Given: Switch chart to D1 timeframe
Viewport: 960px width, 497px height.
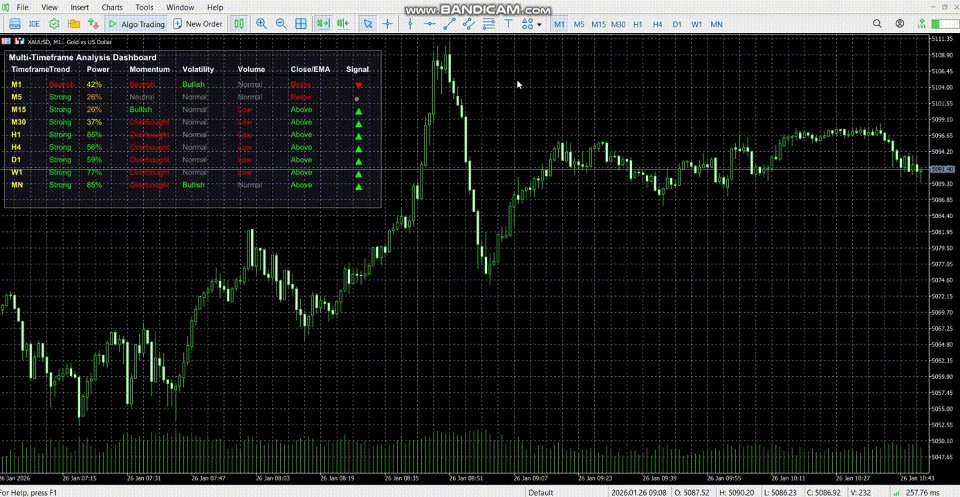Looking at the screenshot, I should pos(677,24).
